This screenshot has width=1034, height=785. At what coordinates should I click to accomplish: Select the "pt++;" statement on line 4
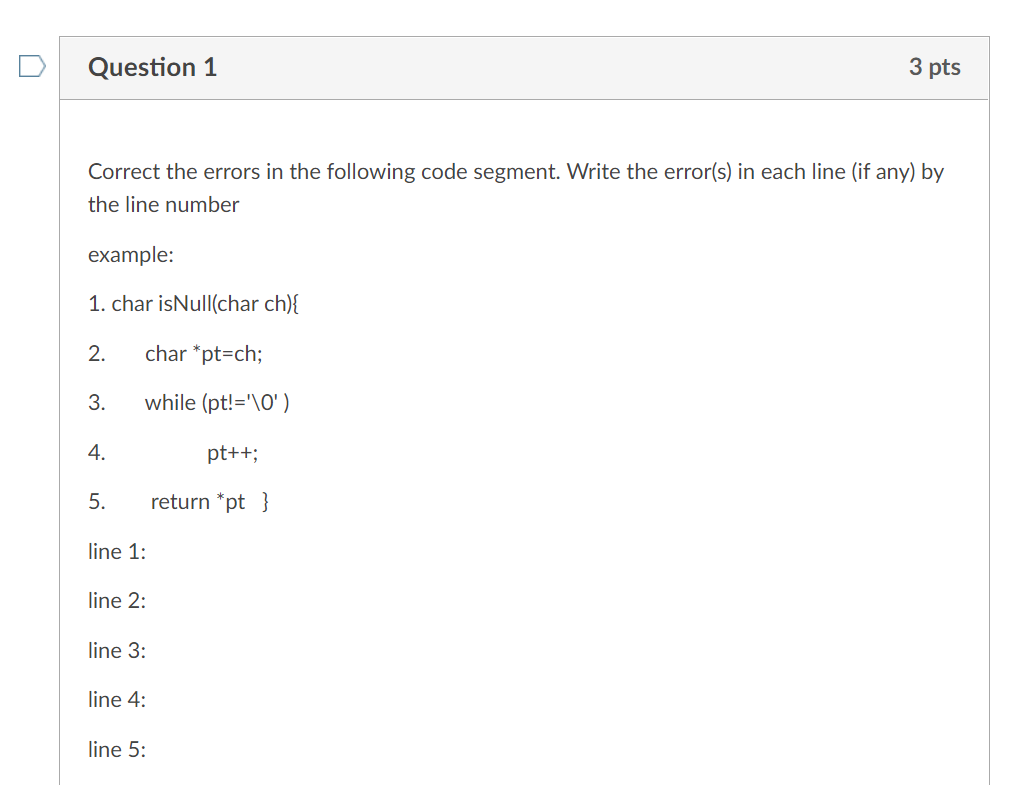coord(233,452)
